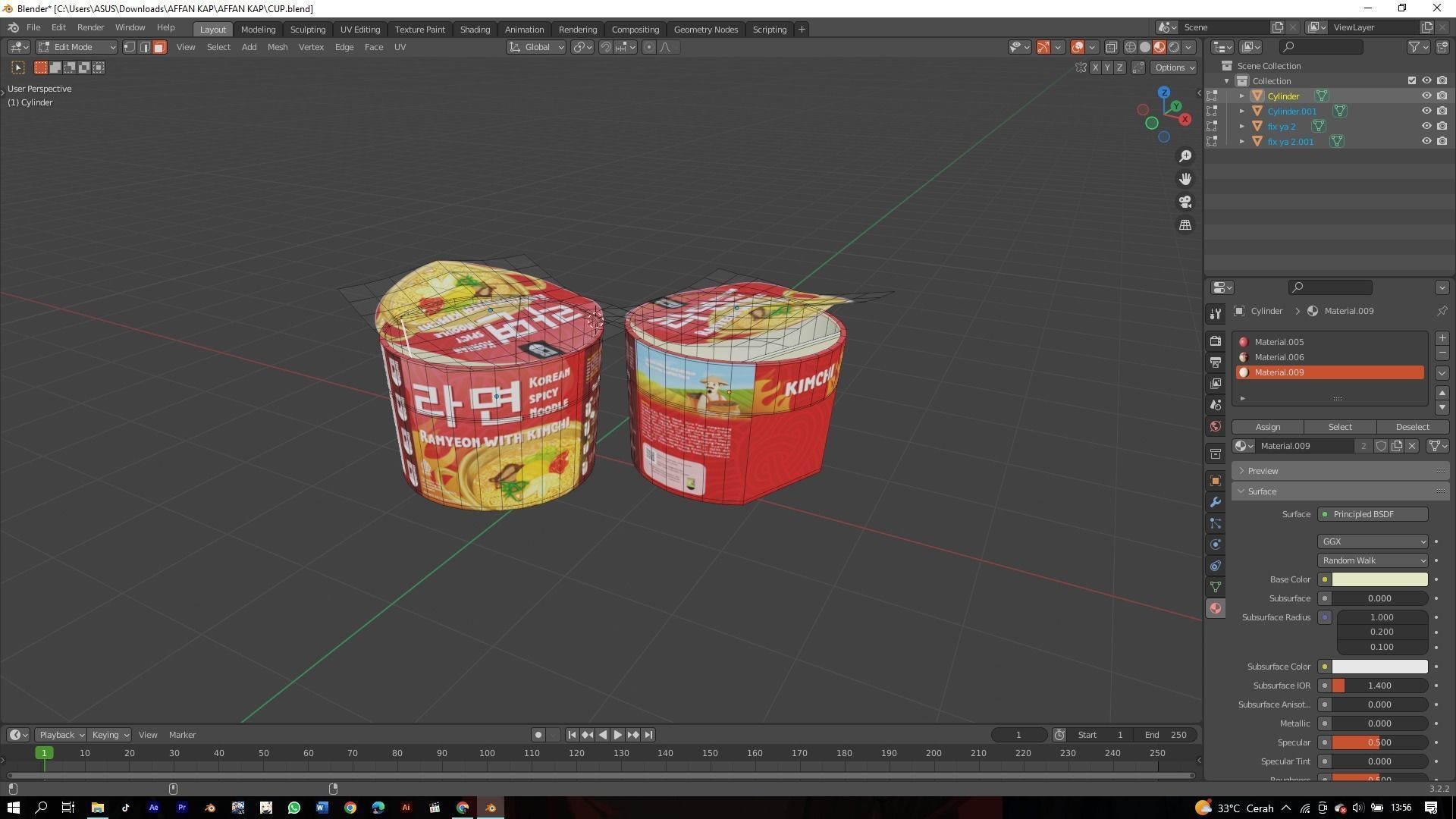
Task: Click the Assign button for Material.009
Action: tap(1267, 427)
